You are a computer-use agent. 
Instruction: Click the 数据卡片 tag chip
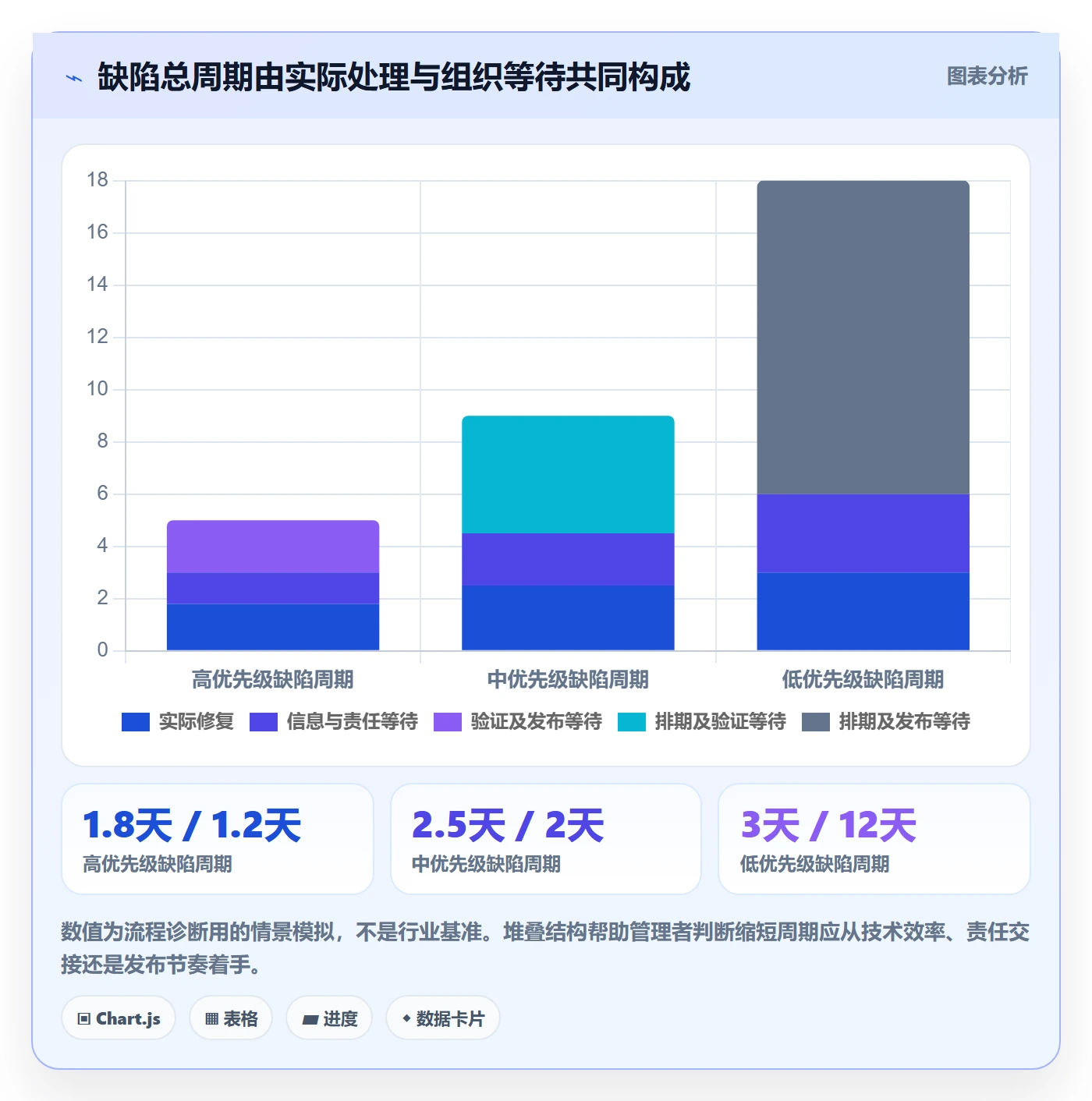click(x=443, y=1018)
